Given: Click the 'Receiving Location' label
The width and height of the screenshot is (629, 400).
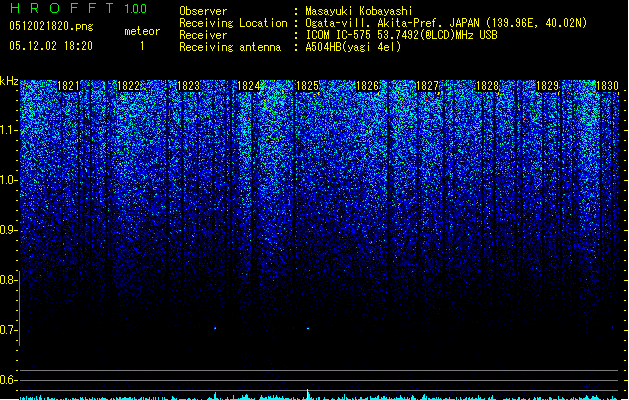Looking at the screenshot, I should (x=233, y=23).
